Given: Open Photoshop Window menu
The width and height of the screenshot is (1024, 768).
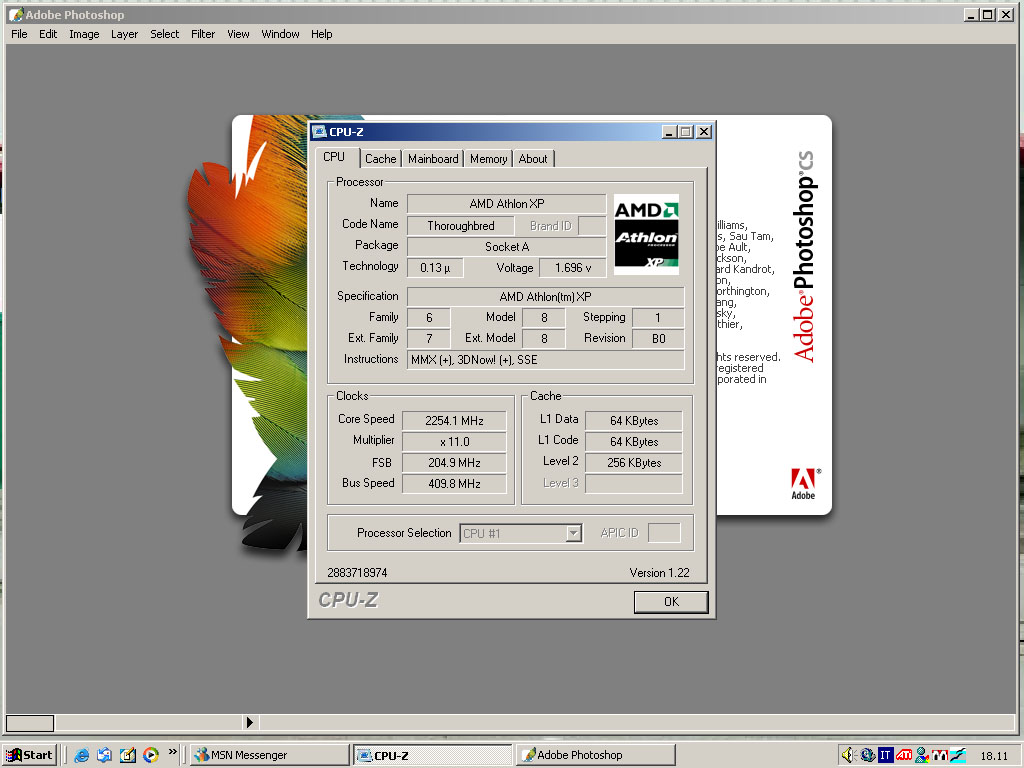Looking at the screenshot, I should [280, 34].
